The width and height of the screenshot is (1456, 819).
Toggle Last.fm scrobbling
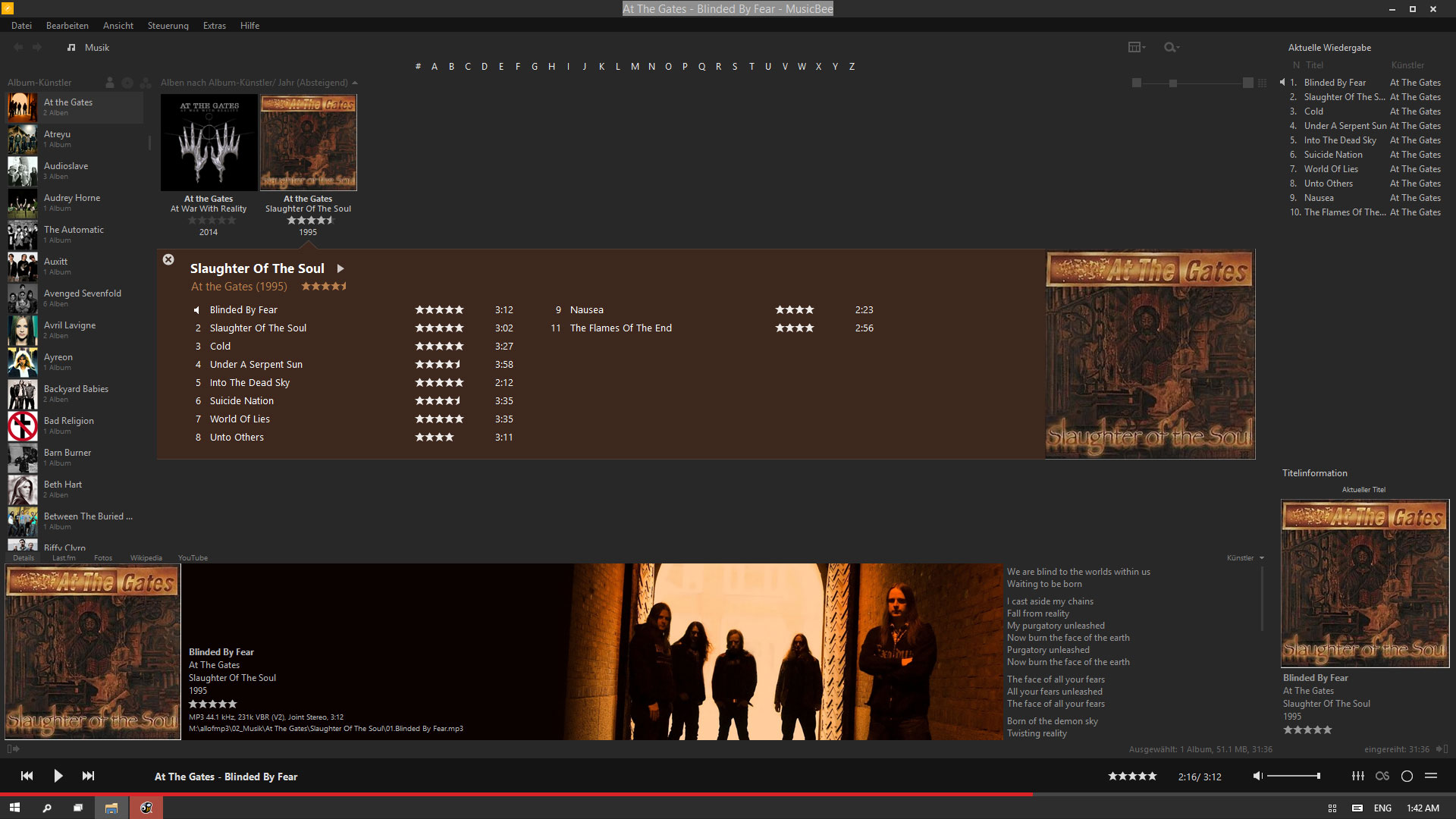point(1382,776)
